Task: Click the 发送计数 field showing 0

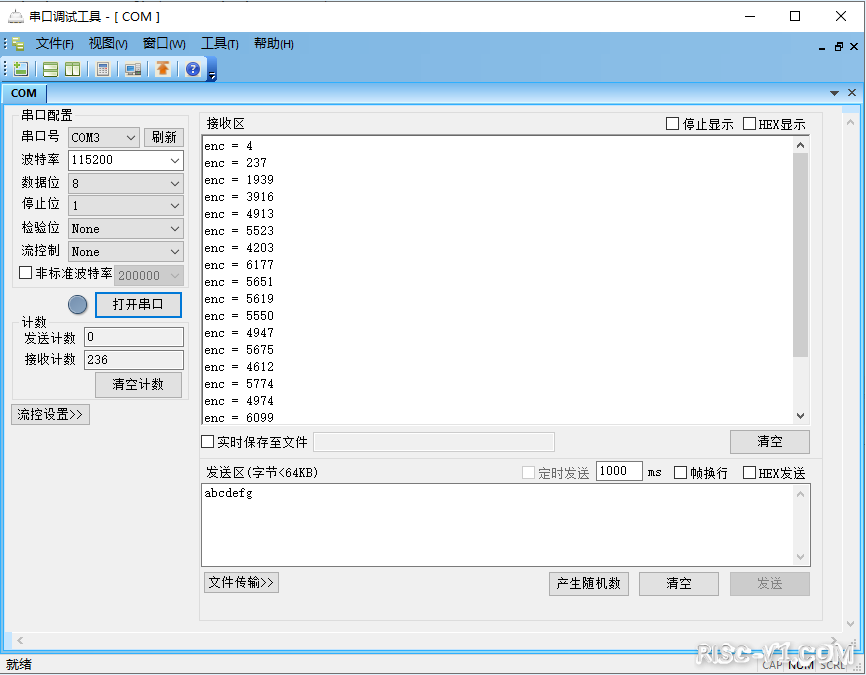Action: click(134, 337)
